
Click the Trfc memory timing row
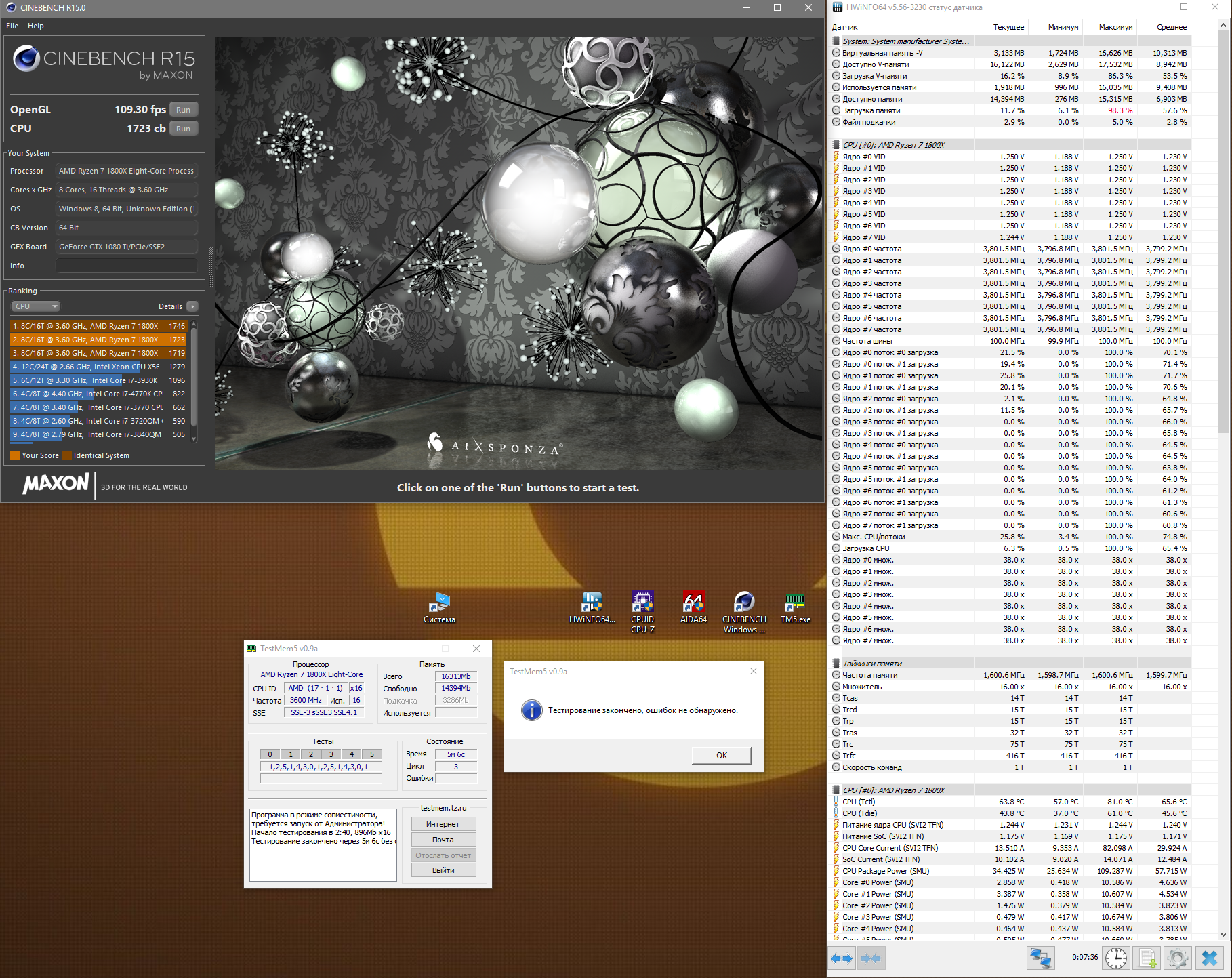[x=1010, y=756]
